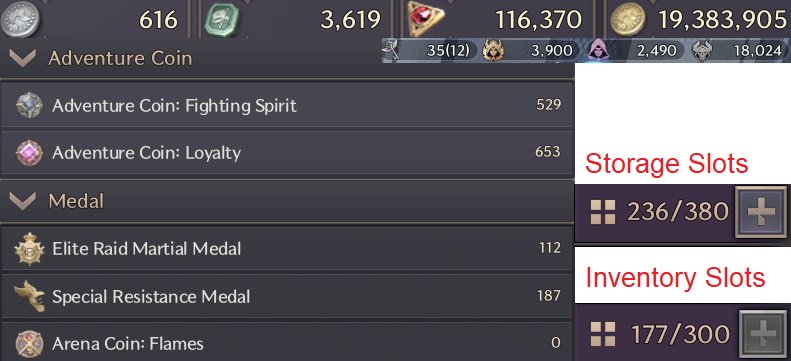Collapse the Adventure Coin section chevron

pos(23,58)
